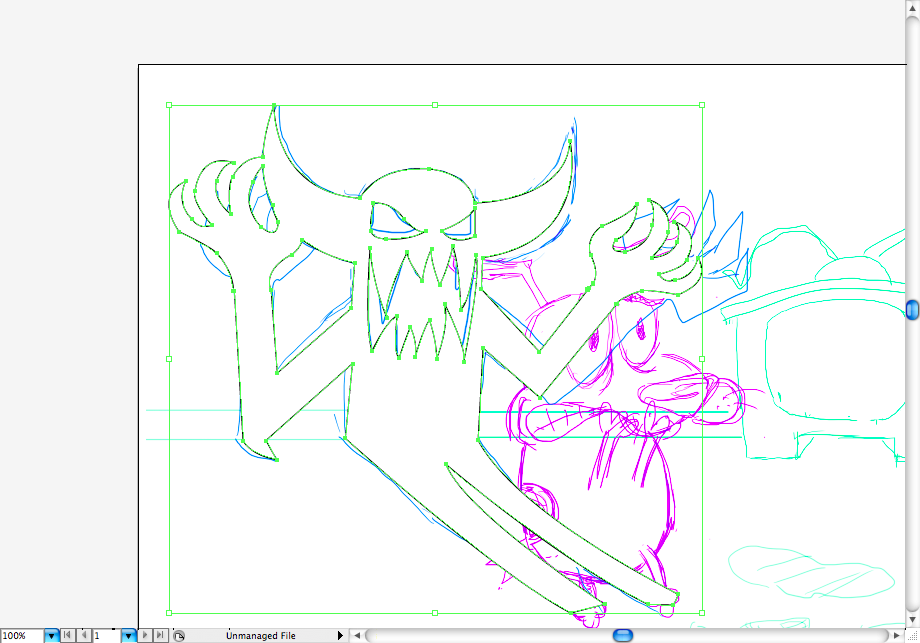
Task: Click the top-right bounding box handle
Action: coord(702,105)
